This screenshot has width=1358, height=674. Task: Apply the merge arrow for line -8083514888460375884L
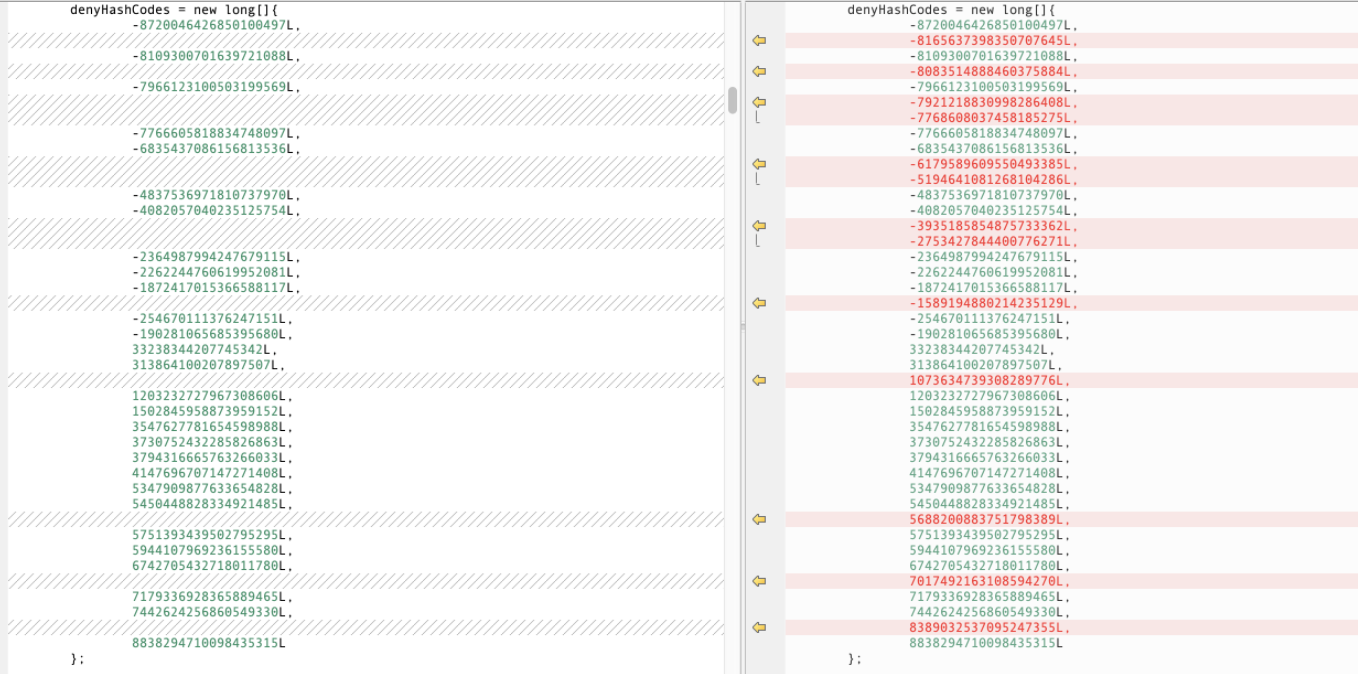click(759, 72)
